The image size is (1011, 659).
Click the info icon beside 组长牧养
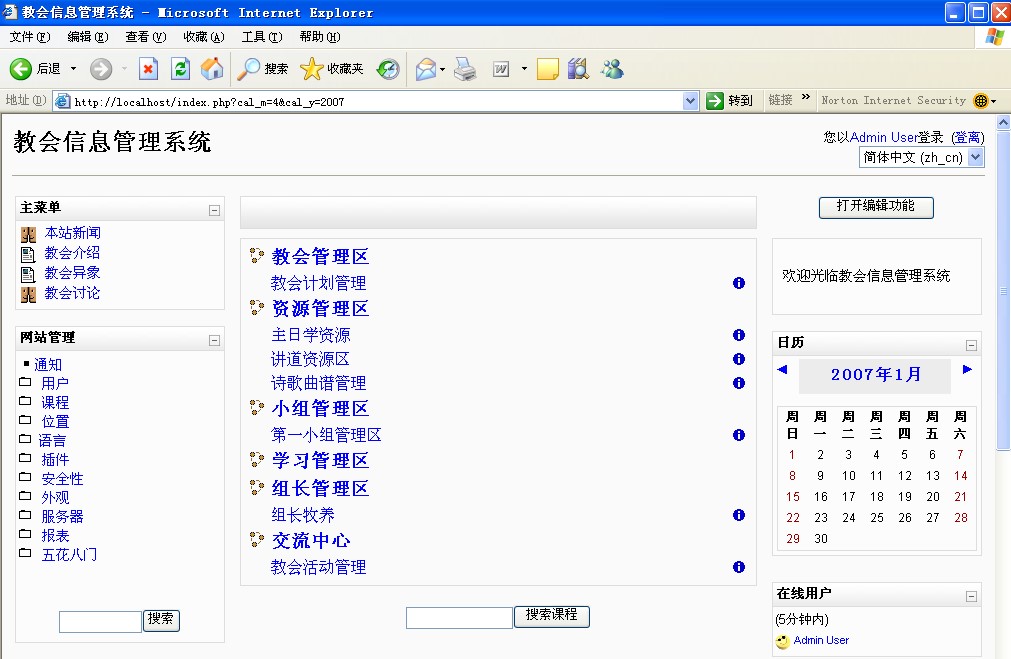click(739, 515)
